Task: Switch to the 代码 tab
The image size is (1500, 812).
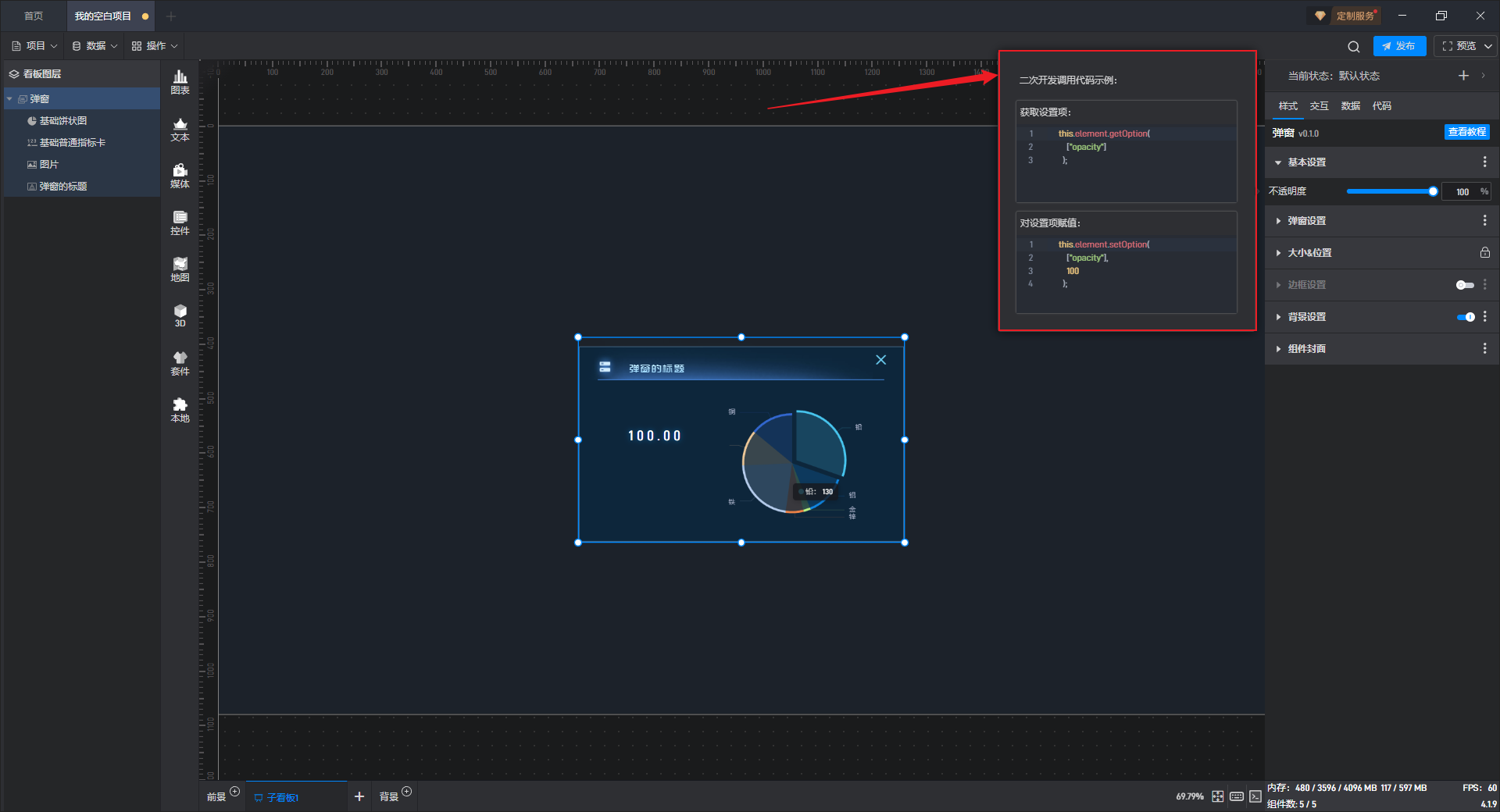Action: point(1381,106)
